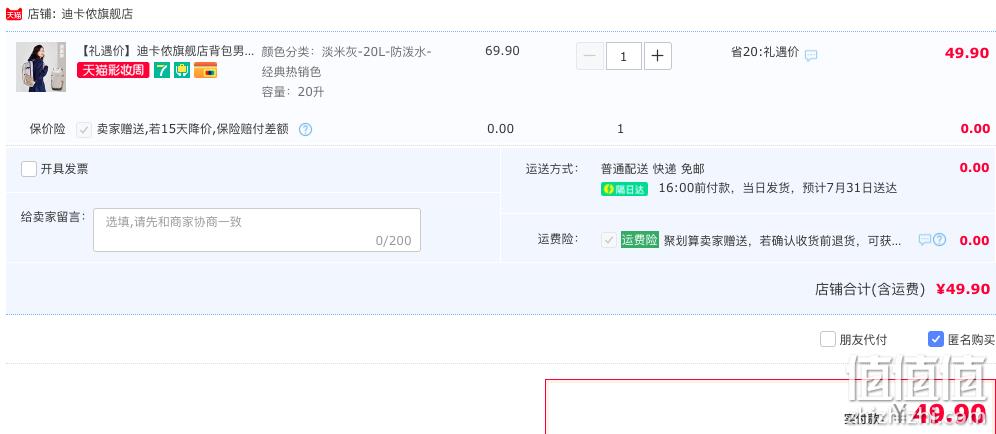
Task: Click the 天猫彩妆周 promotion badge
Action: (113, 71)
